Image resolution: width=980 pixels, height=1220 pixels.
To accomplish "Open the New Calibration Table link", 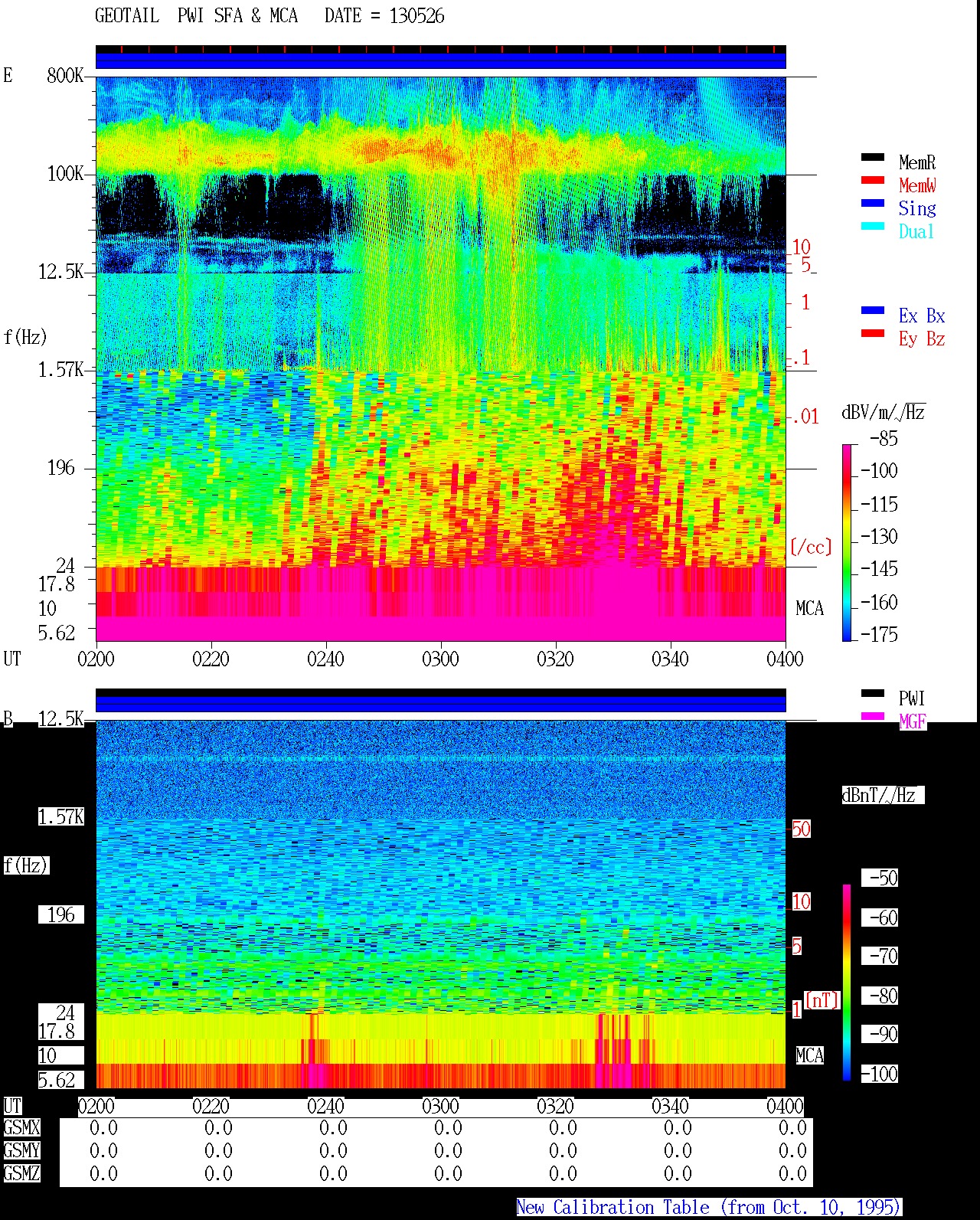I will pyautogui.click(x=709, y=1208).
